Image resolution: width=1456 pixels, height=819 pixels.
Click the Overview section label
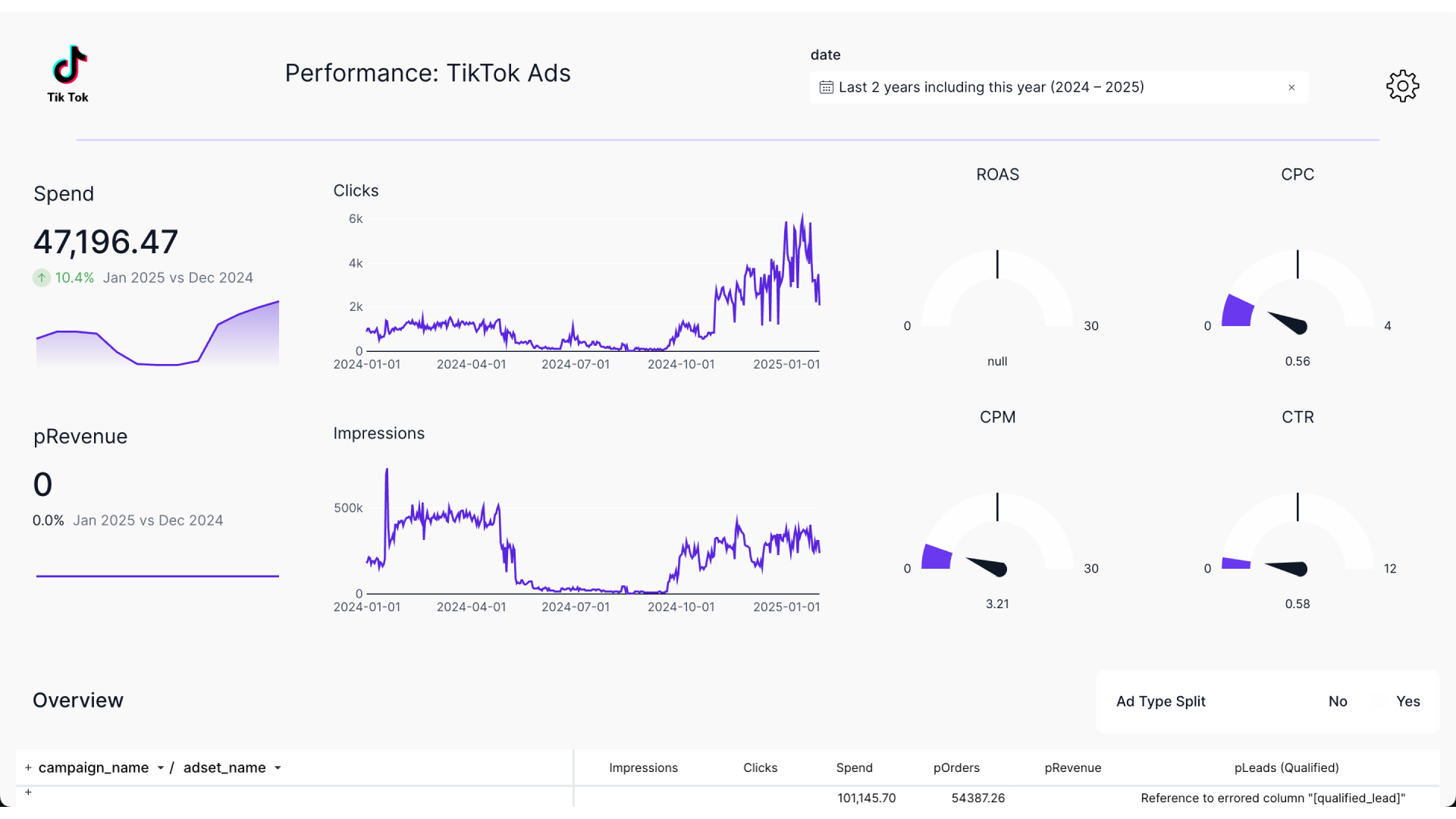tap(77, 700)
